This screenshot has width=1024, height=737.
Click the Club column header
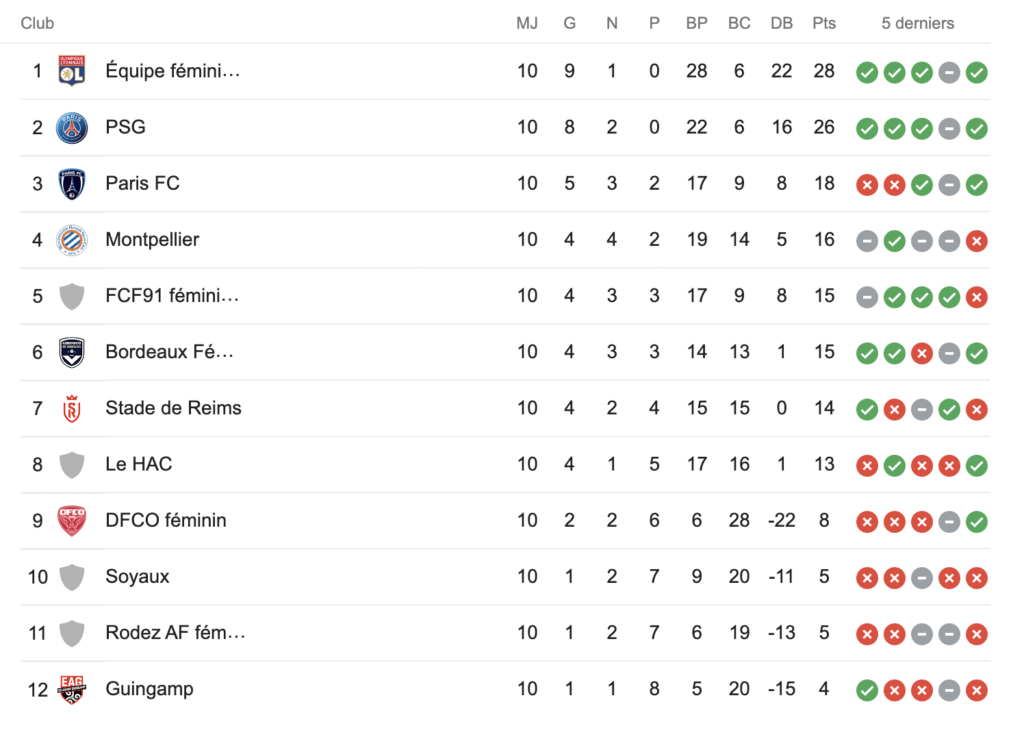(37, 24)
